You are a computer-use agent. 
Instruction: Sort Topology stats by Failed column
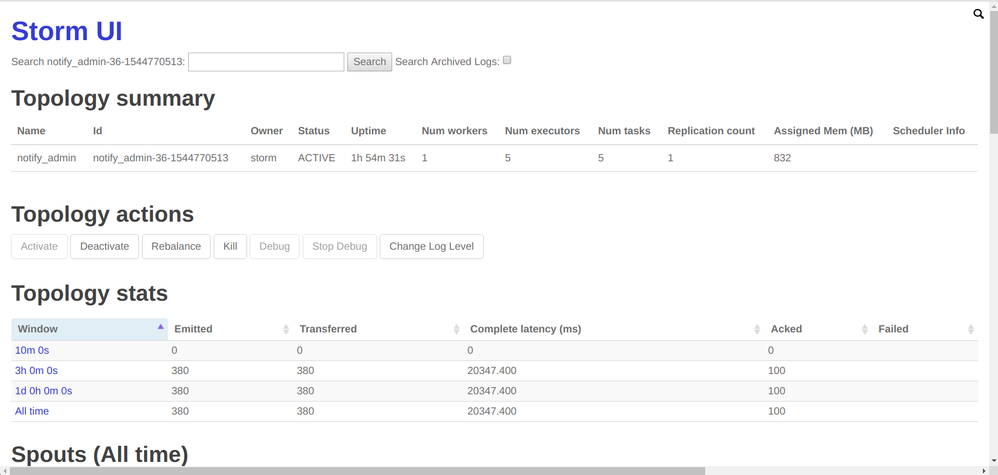[x=925, y=329]
